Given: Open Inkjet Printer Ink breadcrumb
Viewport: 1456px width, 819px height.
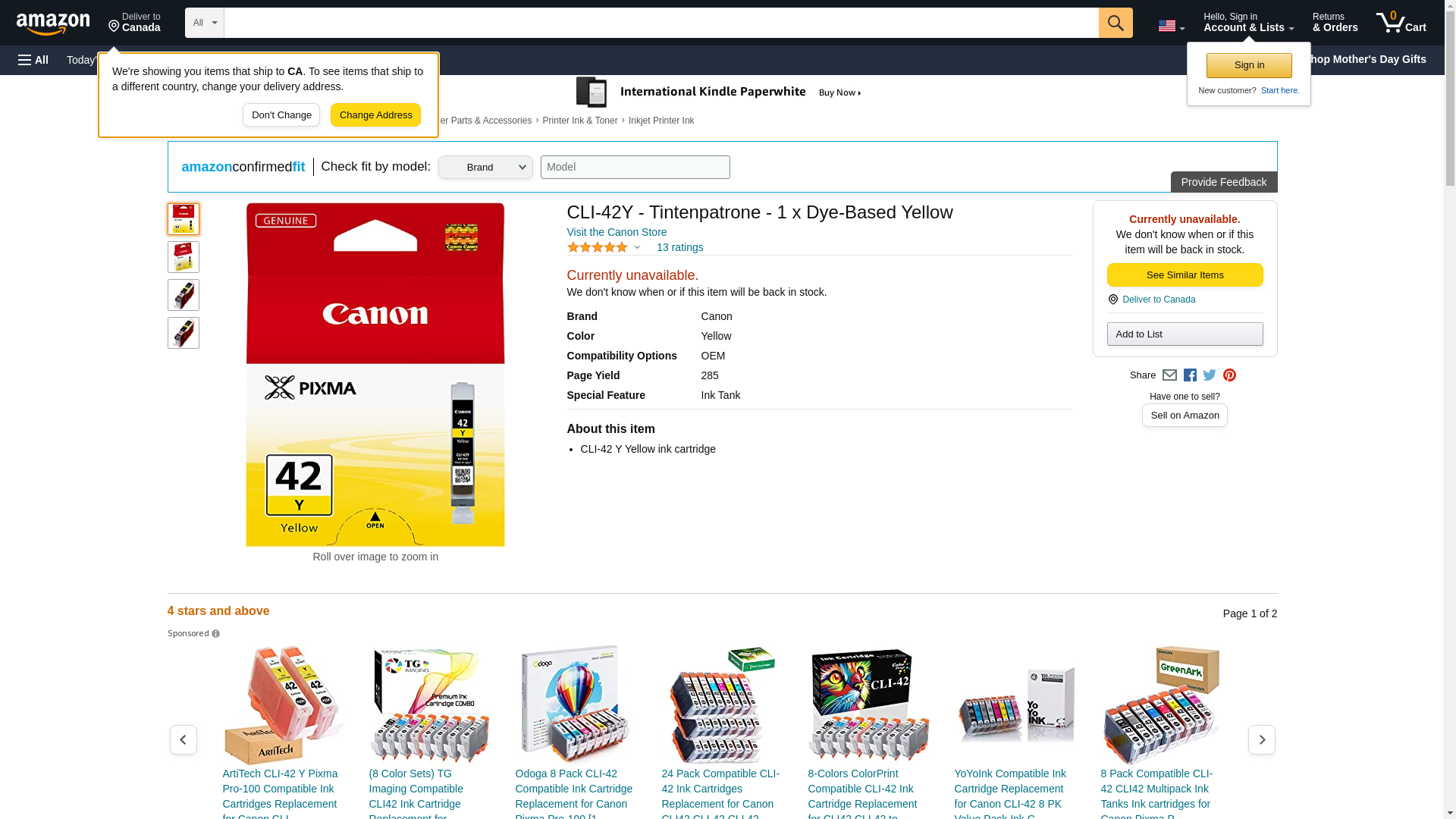Looking at the screenshot, I should tap(661, 121).
